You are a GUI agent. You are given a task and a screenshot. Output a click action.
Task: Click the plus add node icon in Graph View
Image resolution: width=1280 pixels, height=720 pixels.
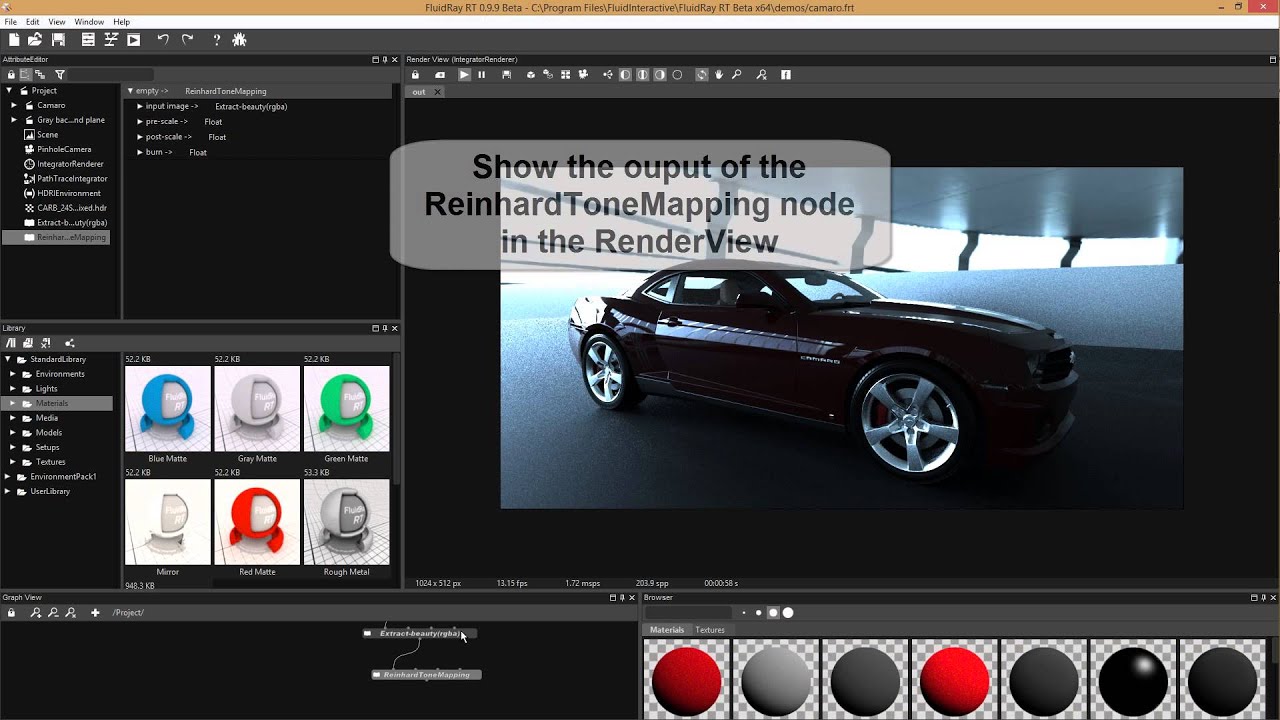point(95,613)
